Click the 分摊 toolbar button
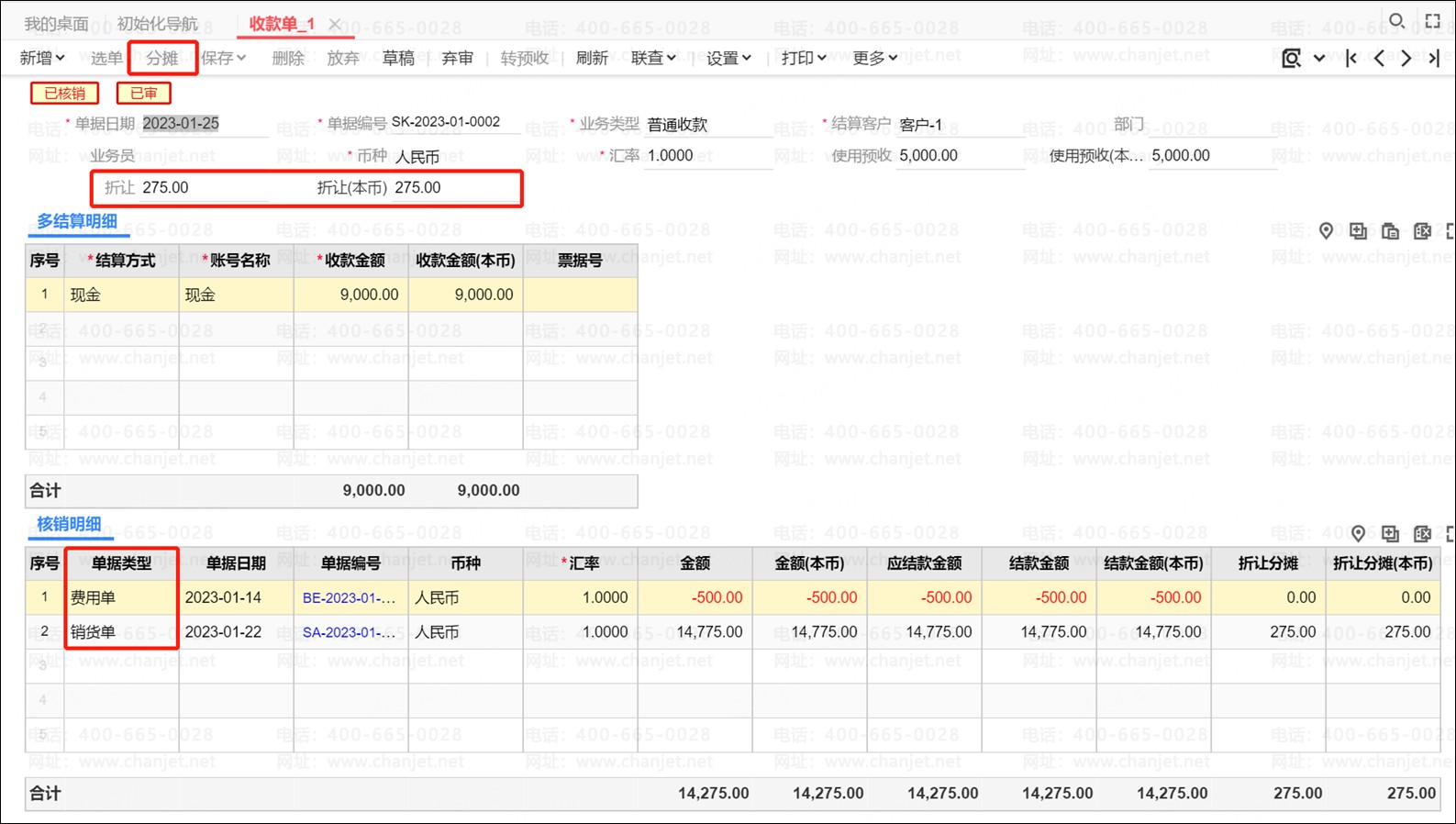The image size is (1456, 824). click(x=162, y=58)
